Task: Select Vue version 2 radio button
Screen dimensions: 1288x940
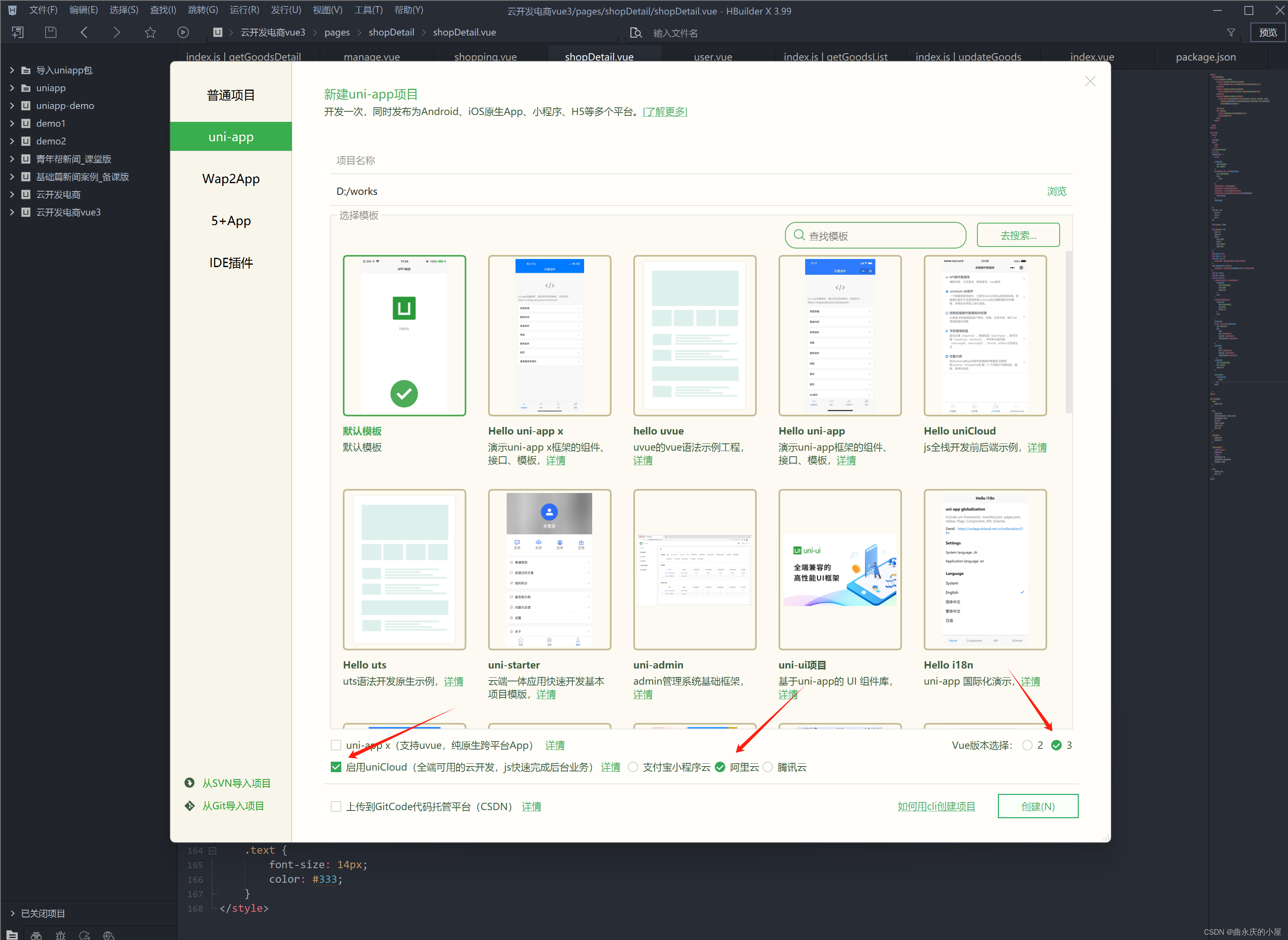Action: (x=1027, y=746)
